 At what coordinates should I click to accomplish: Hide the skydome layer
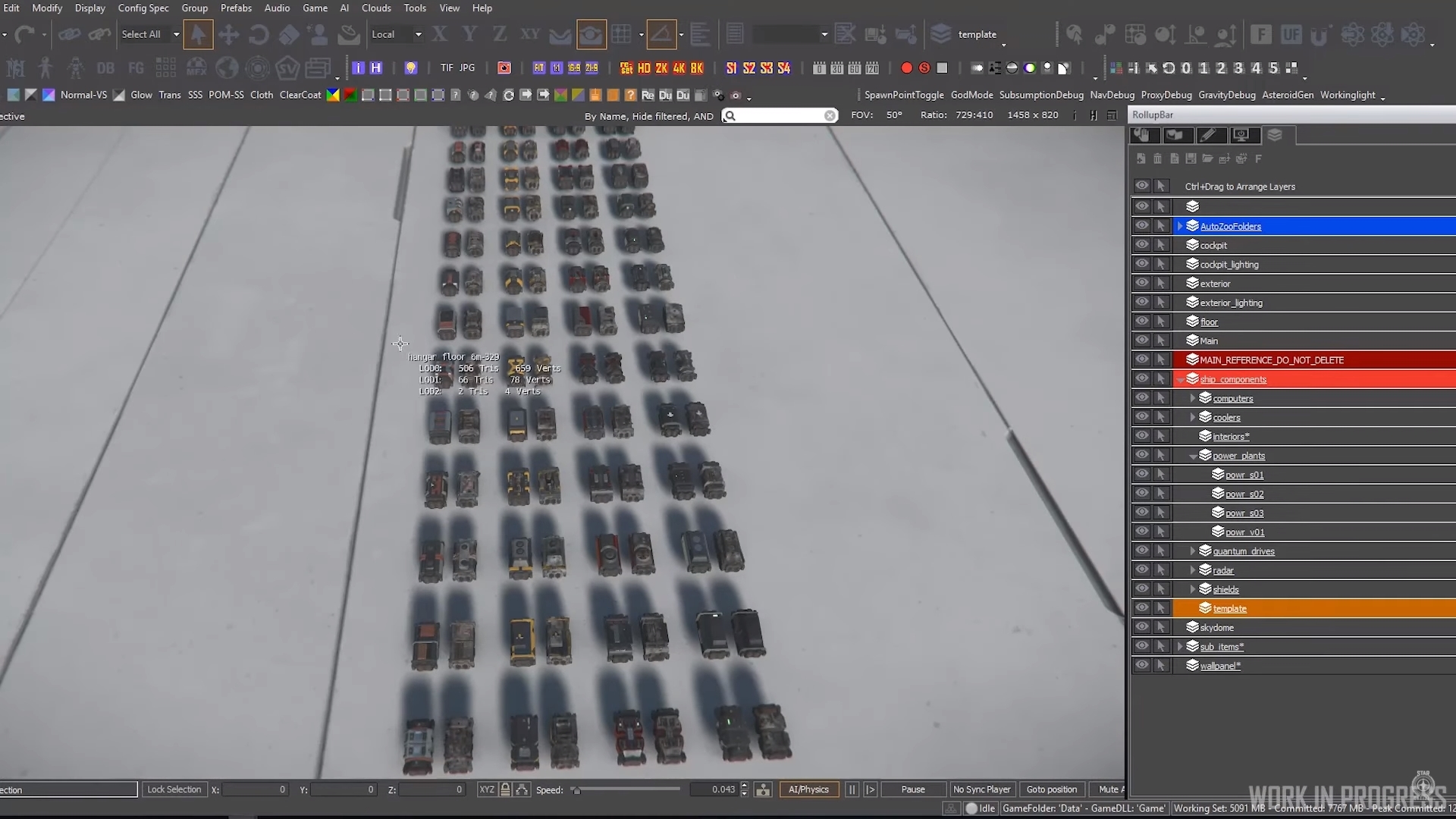[x=1141, y=627]
